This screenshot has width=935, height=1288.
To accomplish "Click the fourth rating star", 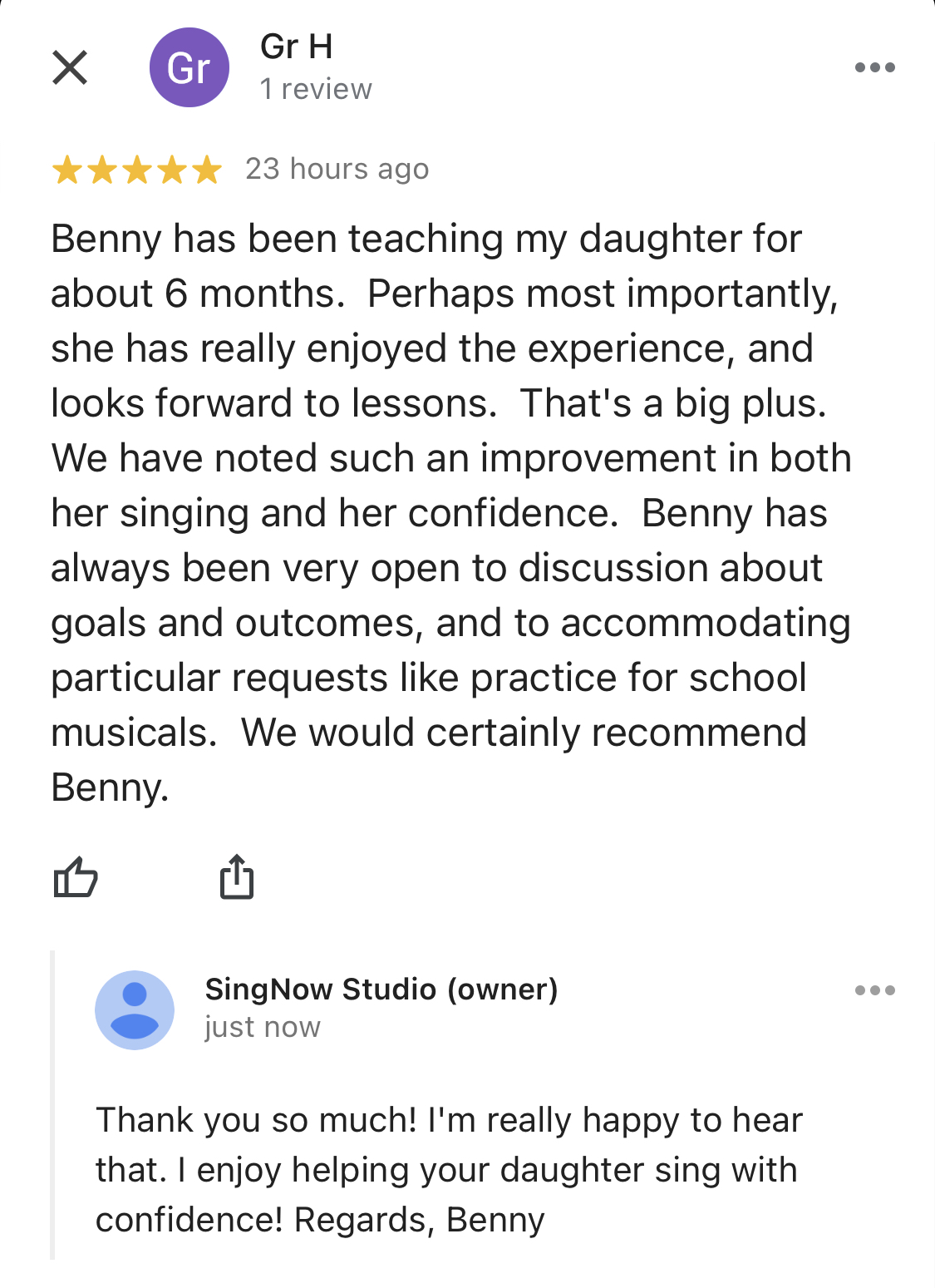I will [172, 170].
